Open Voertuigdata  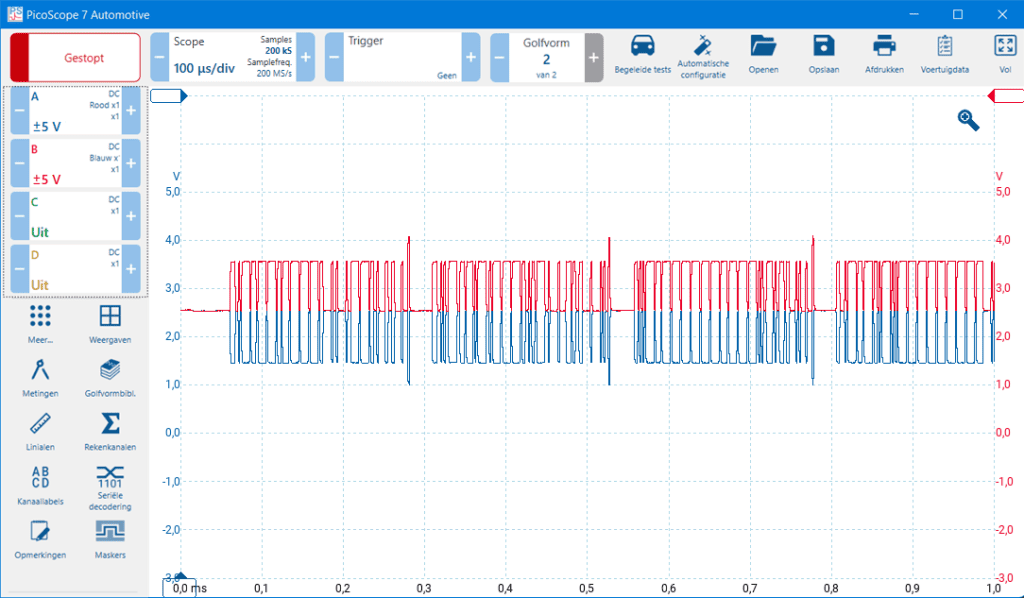click(942, 55)
